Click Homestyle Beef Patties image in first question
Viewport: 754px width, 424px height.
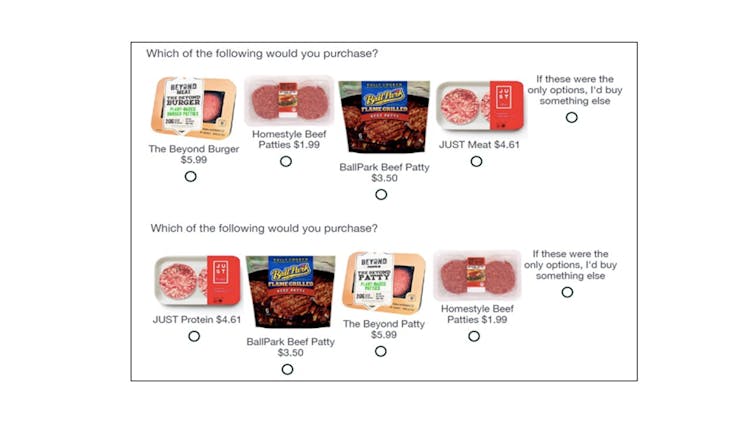(289, 101)
